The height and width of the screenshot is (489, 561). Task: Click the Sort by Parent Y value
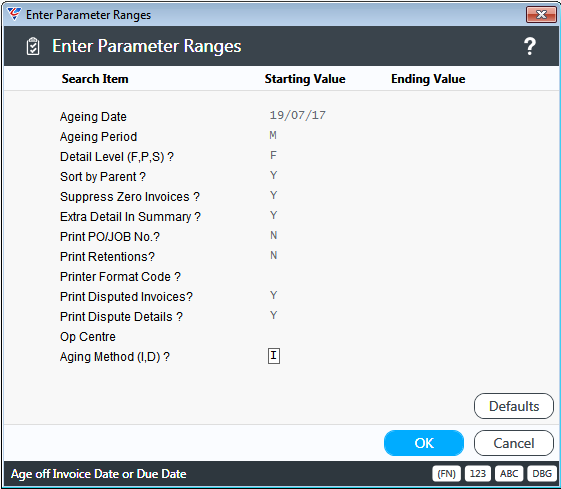(x=273, y=175)
